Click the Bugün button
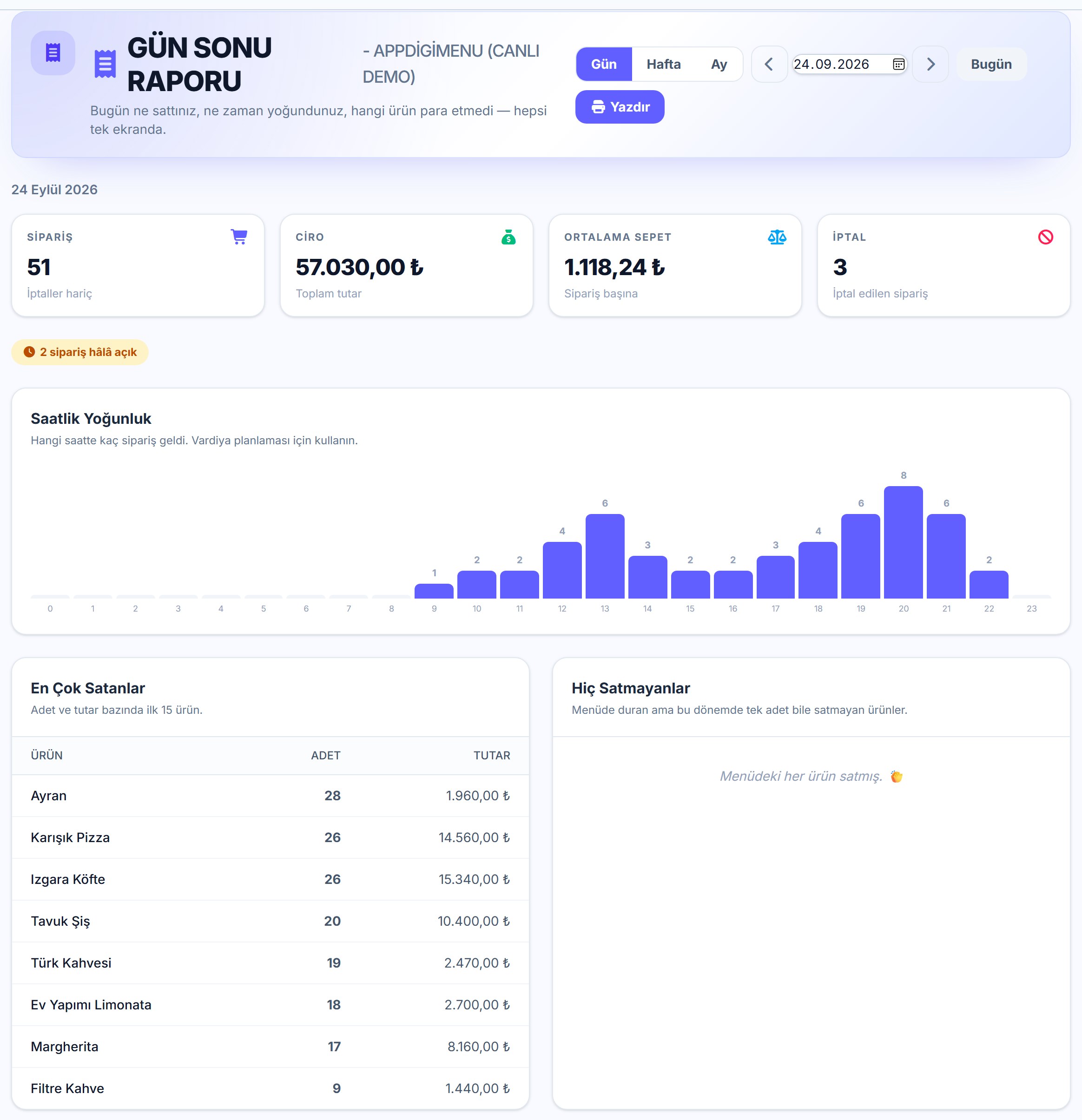 coord(991,64)
